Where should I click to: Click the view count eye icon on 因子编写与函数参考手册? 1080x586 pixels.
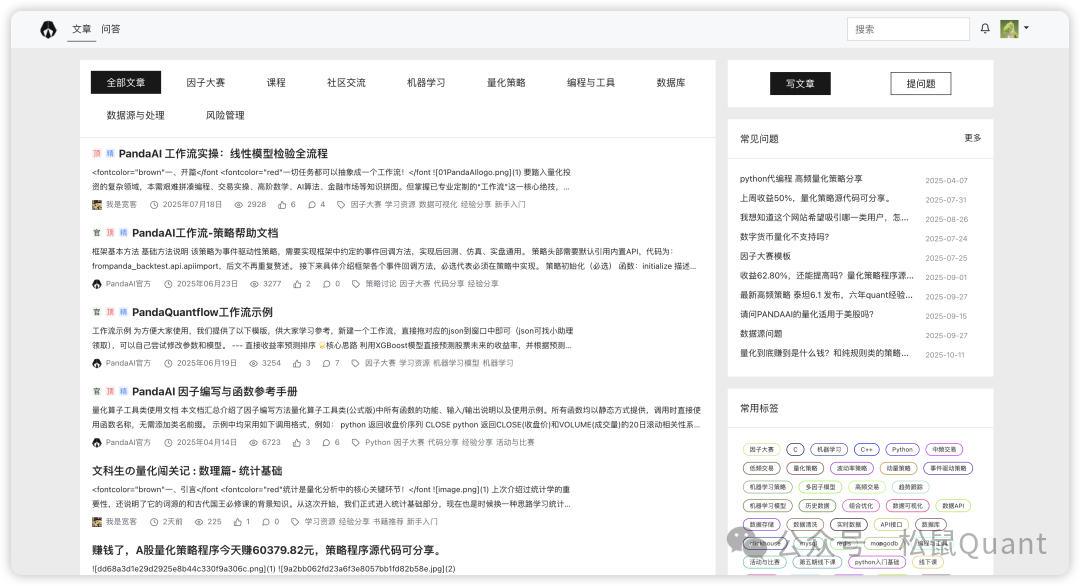click(253, 441)
